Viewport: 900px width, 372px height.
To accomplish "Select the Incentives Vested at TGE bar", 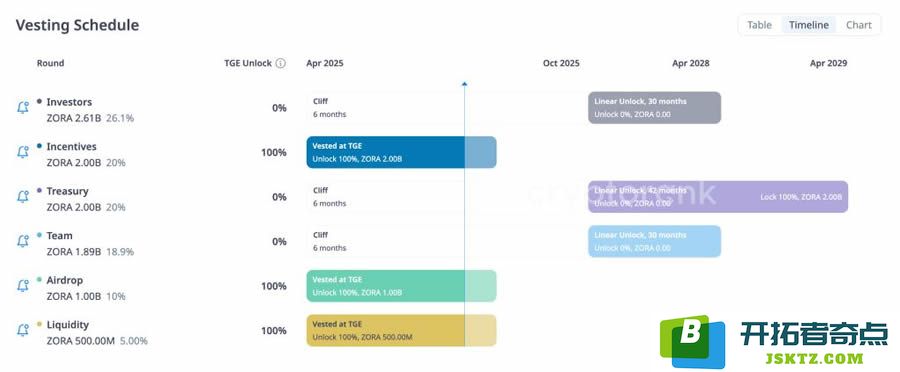I will point(401,152).
